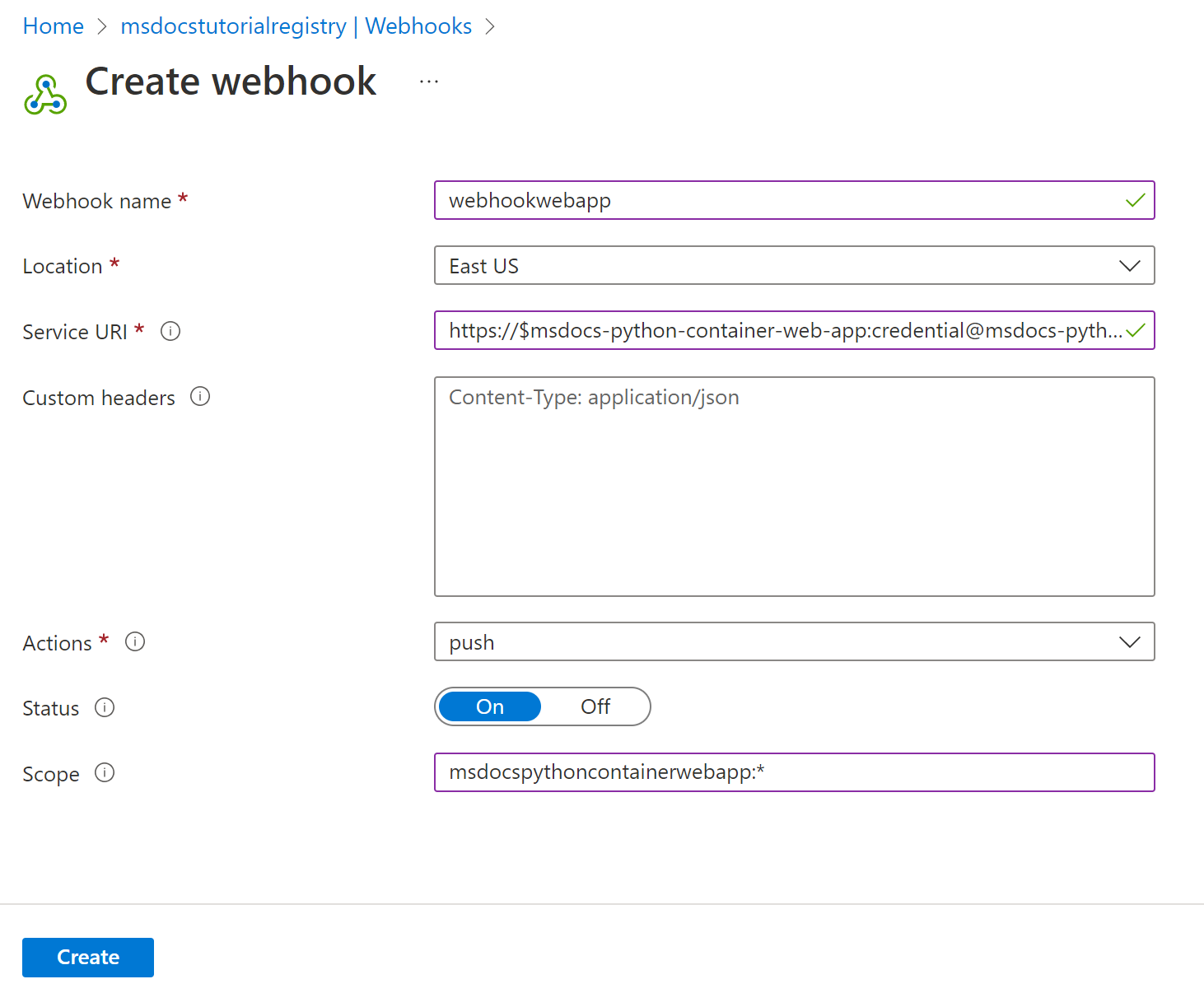Click the info icon beside Status
The width and height of the screenshot is (1204, 993).
pos(105,707)
